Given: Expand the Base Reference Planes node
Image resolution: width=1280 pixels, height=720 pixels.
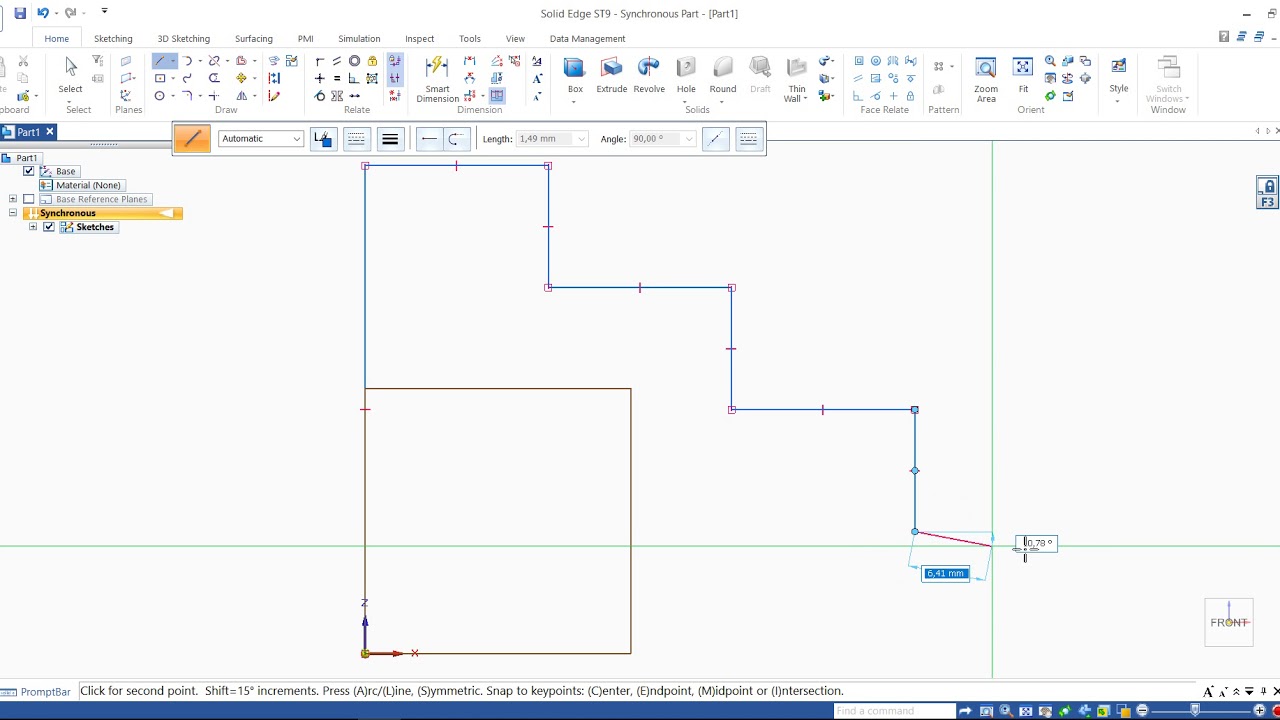Looking at the screenshot, I should tap(13, 199).
